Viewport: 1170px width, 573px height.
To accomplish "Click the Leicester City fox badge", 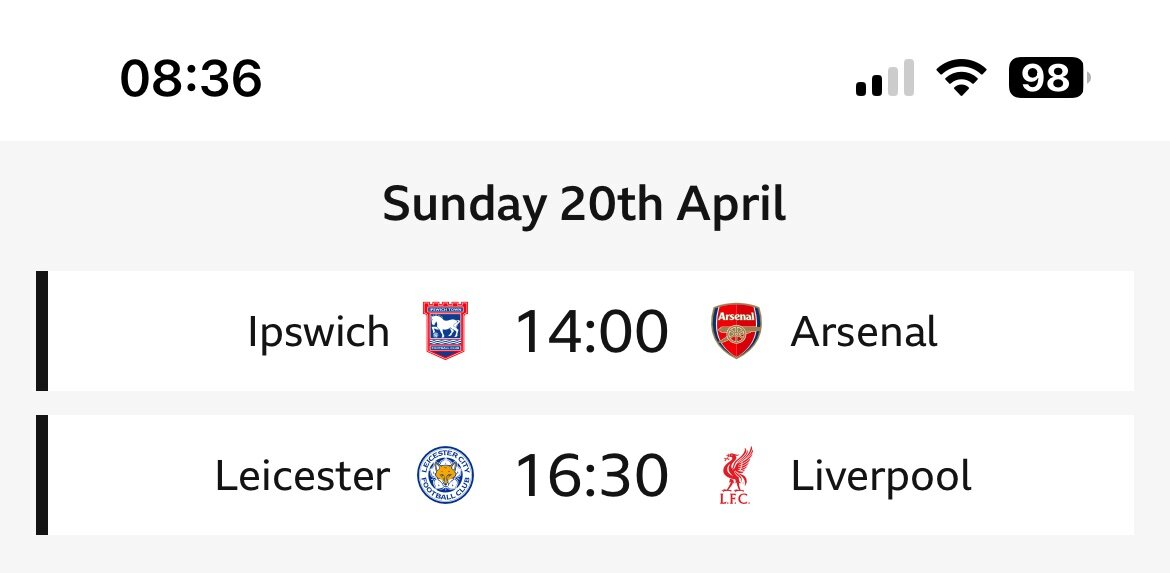I will tap(445, 475).
